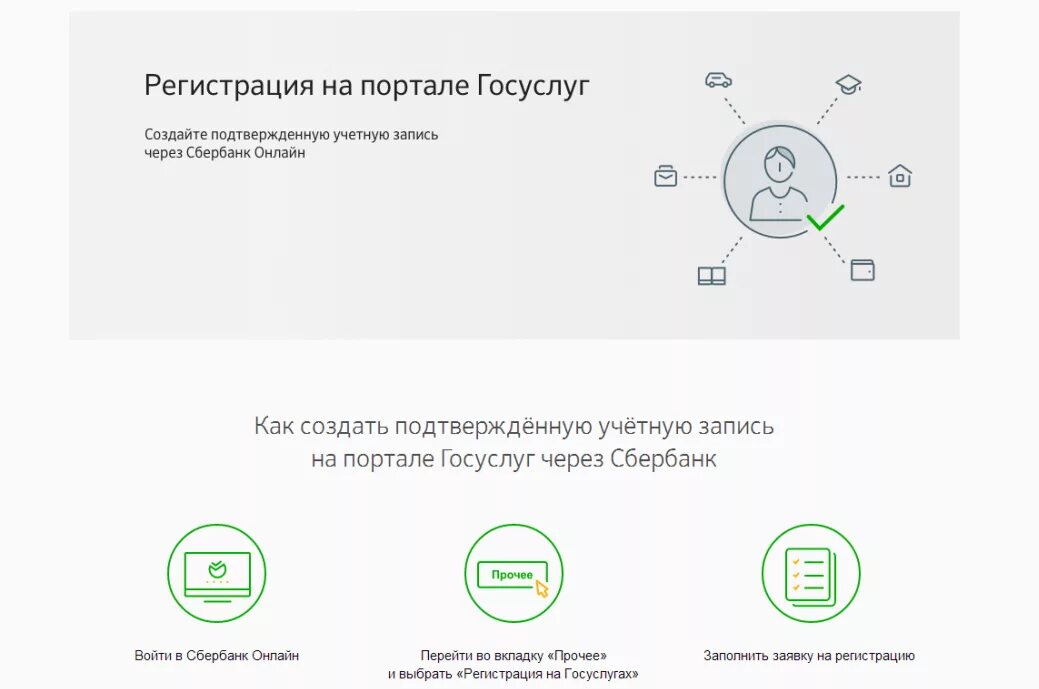Screen dimensions: 1039x689
Task: Click the text «Создайте подтвержденную учетную запись»
Action: click(x=291, y=134)
